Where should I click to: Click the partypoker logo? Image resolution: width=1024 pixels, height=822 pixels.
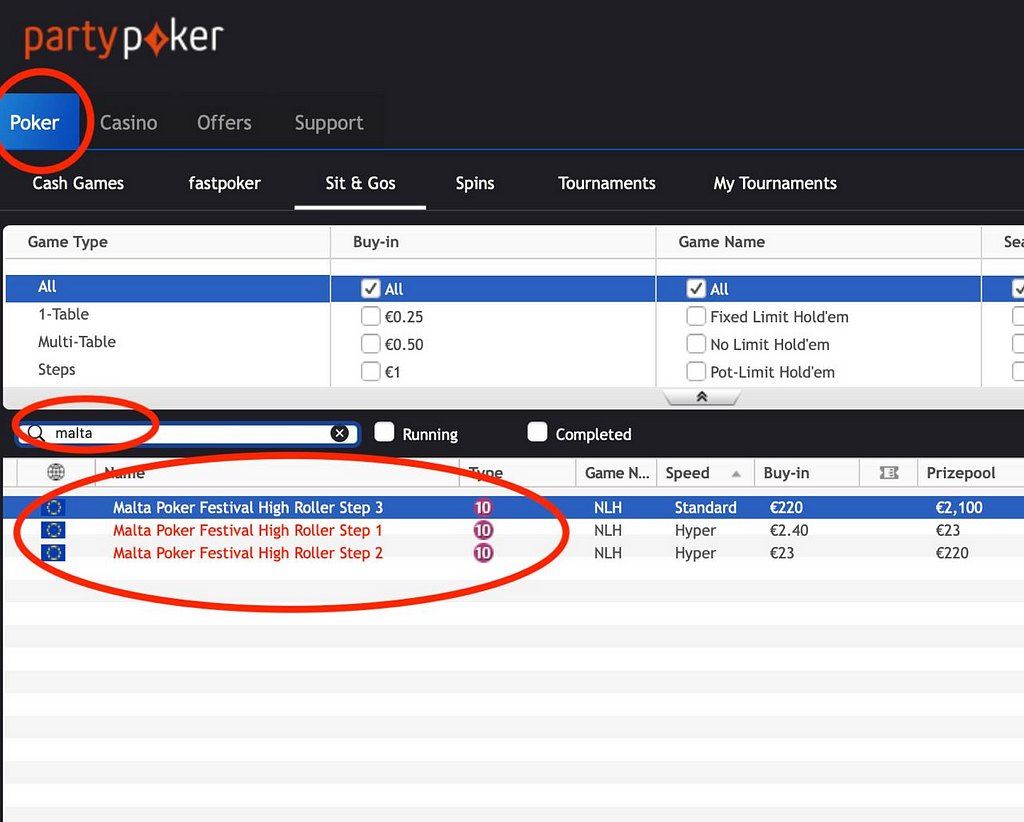click(123, 39)
